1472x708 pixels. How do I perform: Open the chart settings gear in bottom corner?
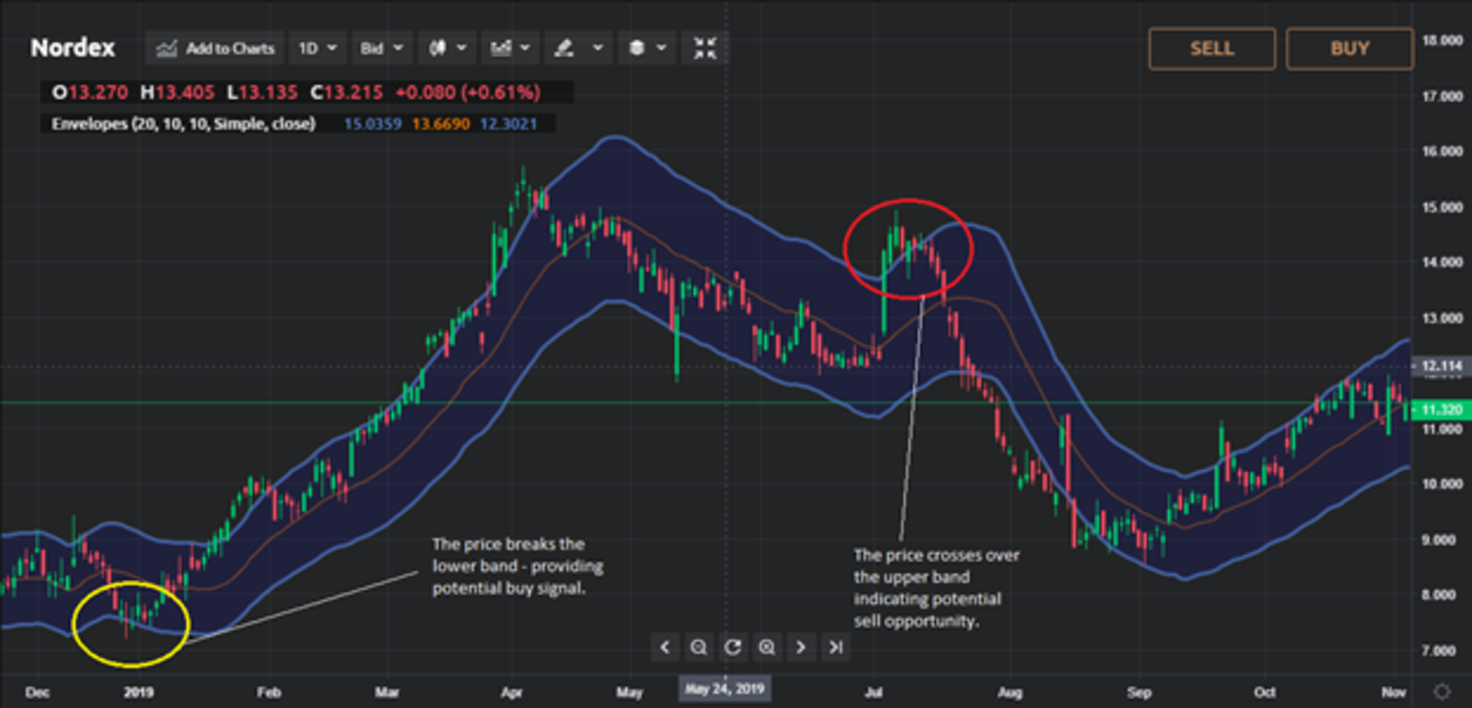(1442, 691)
